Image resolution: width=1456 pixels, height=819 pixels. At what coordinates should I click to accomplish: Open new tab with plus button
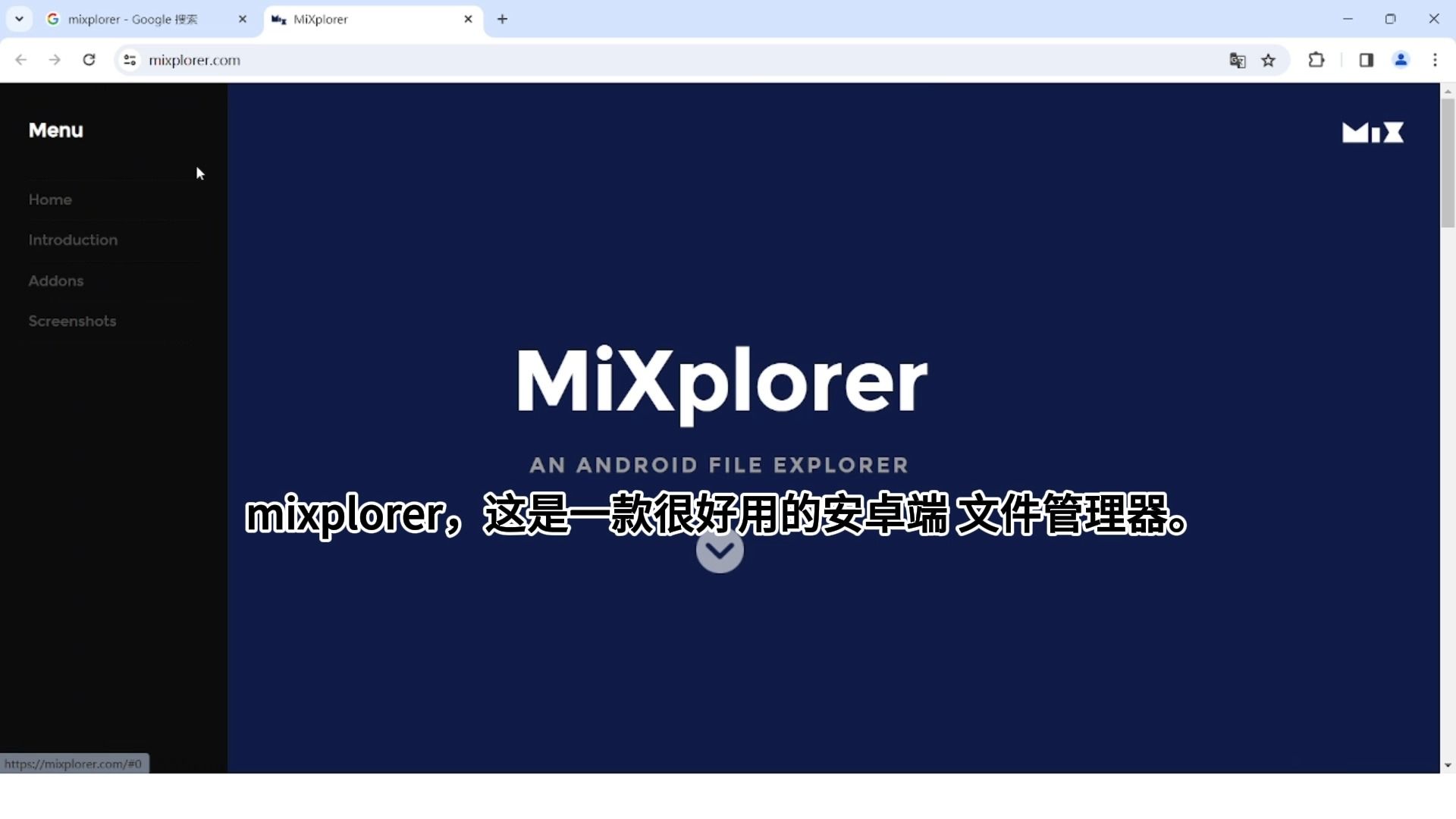click(x=501, y=18)
